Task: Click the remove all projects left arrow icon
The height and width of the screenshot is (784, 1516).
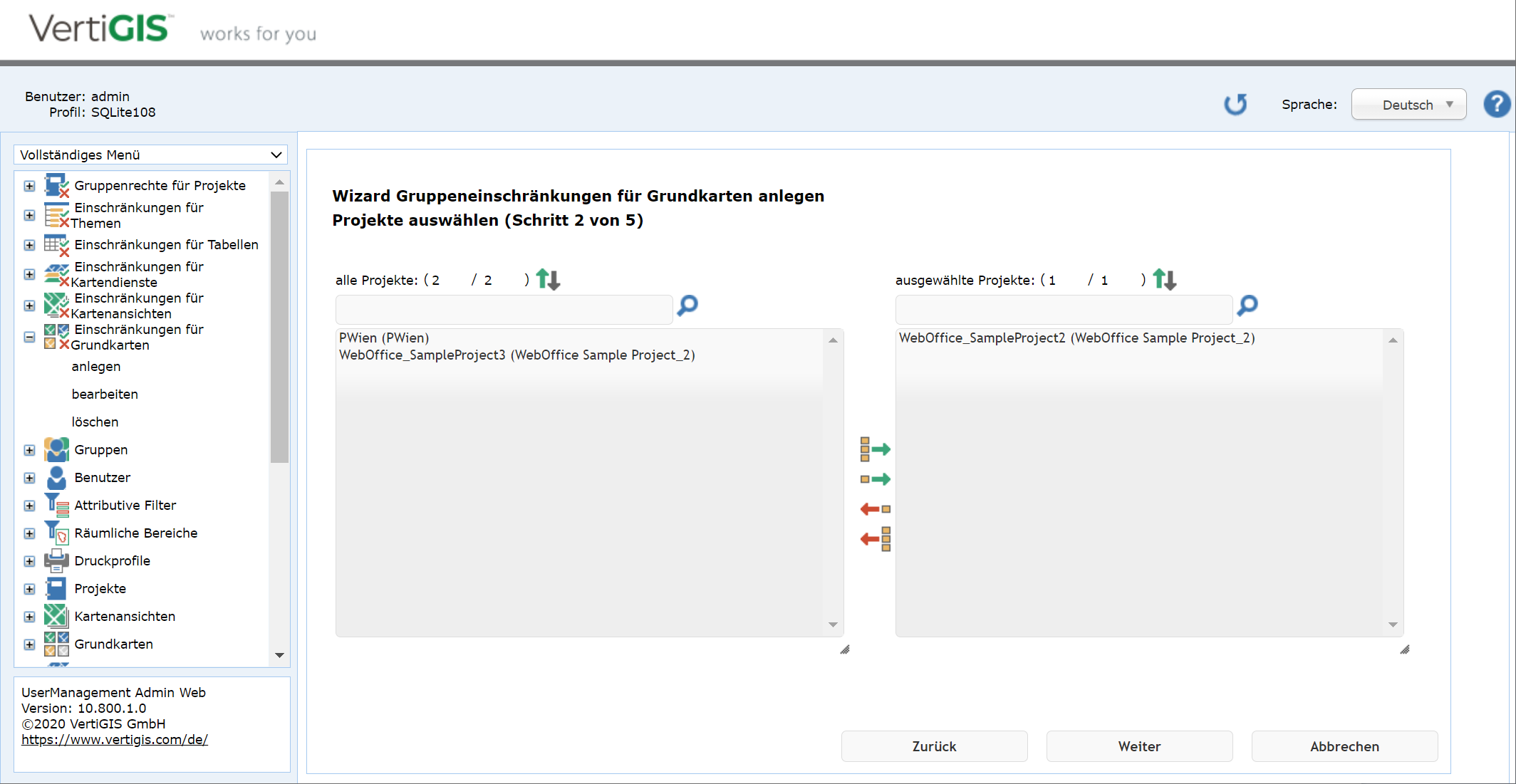Action: (875, 539)
